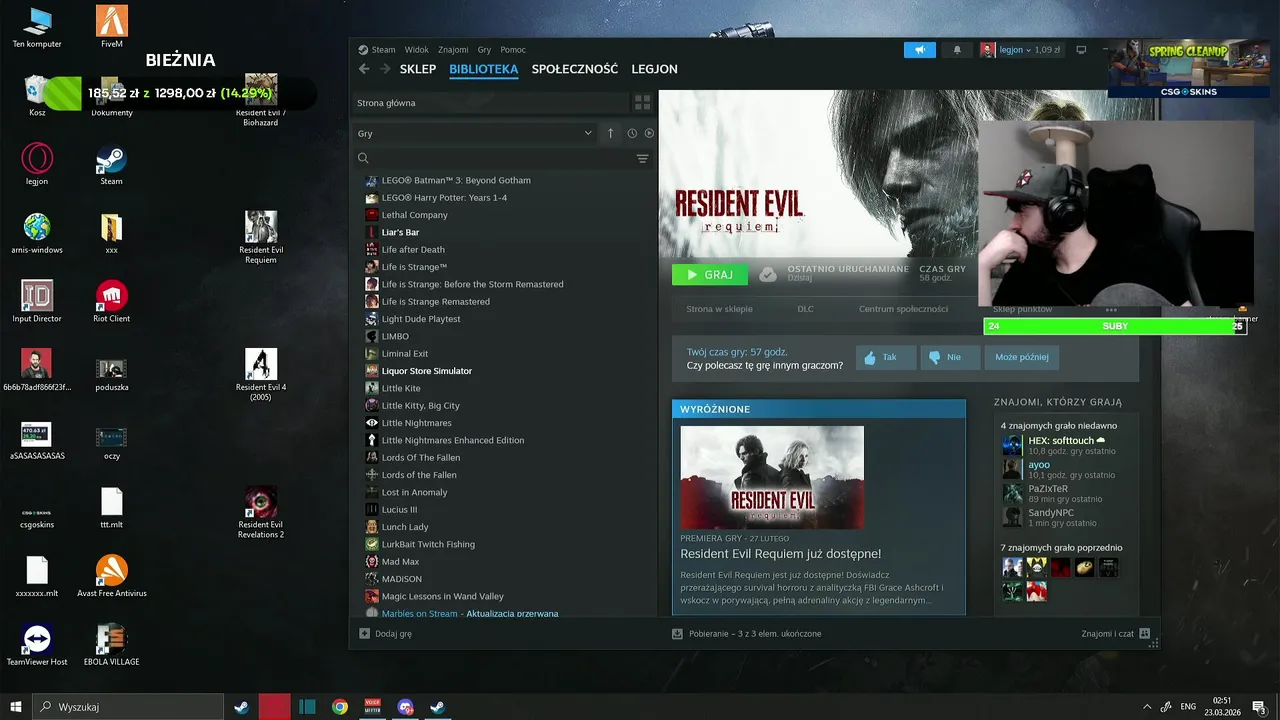This screenshot has width=1280, height=720.
Task: Open Znajomi i czat panel
Action: (1115, 633)
